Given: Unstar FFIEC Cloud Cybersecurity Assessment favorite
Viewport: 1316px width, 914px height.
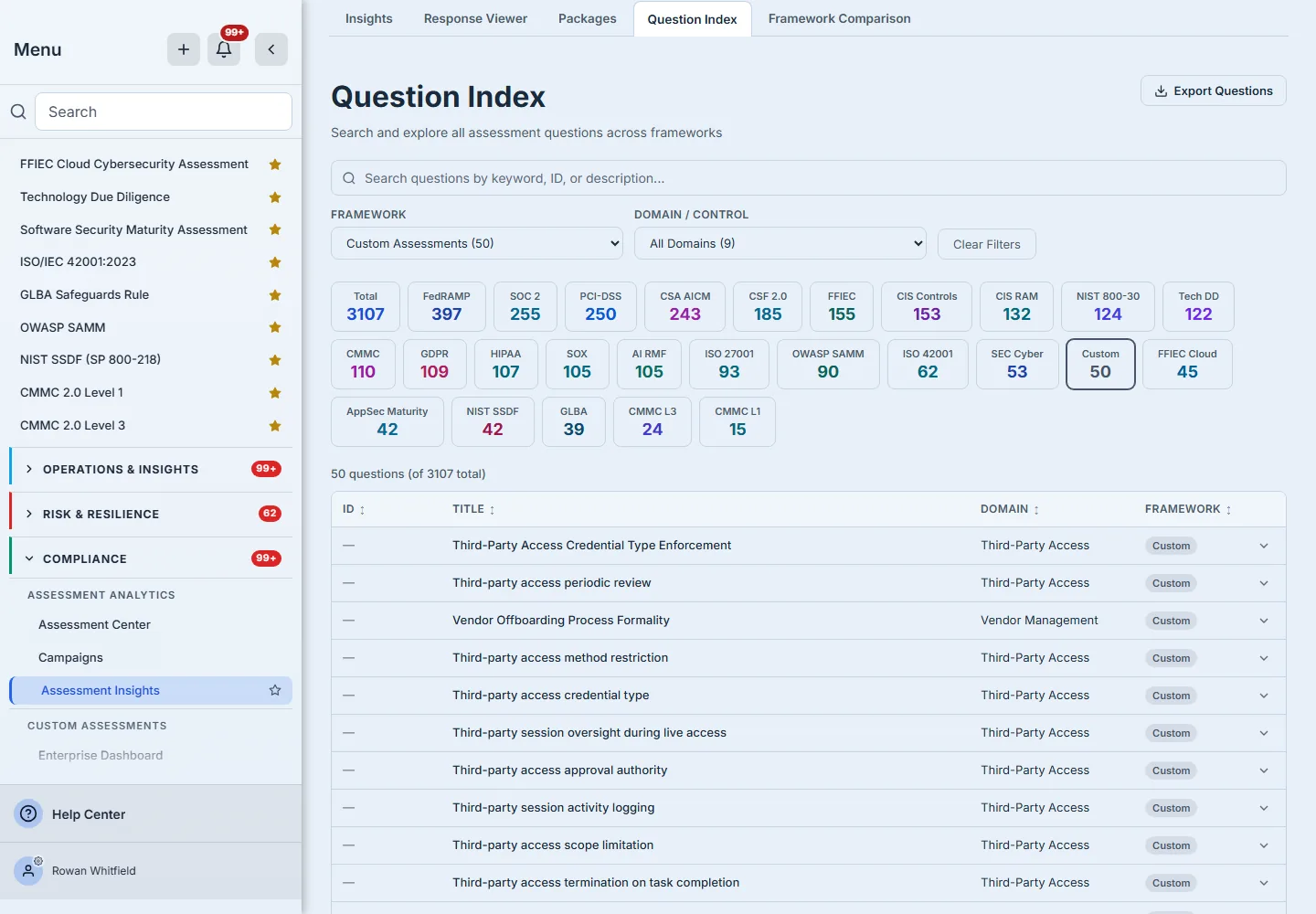Looking at the screenshot, I should 275,165.
